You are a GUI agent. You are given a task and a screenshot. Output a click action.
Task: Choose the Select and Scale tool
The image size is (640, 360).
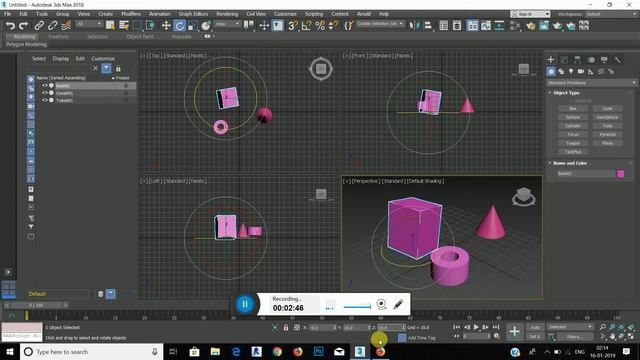[x=193, y=25]
